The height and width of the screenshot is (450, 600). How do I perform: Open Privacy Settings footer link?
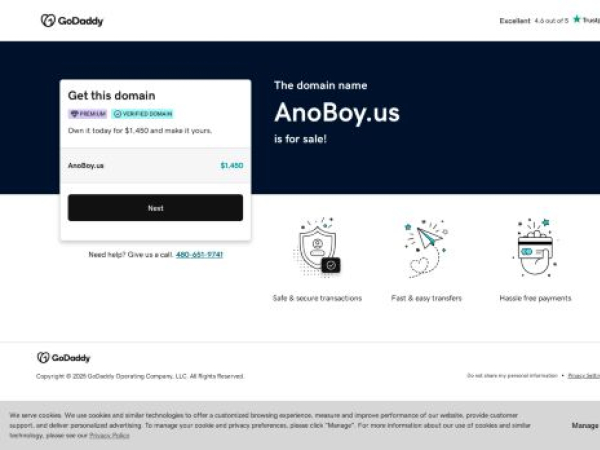[584, 376]
